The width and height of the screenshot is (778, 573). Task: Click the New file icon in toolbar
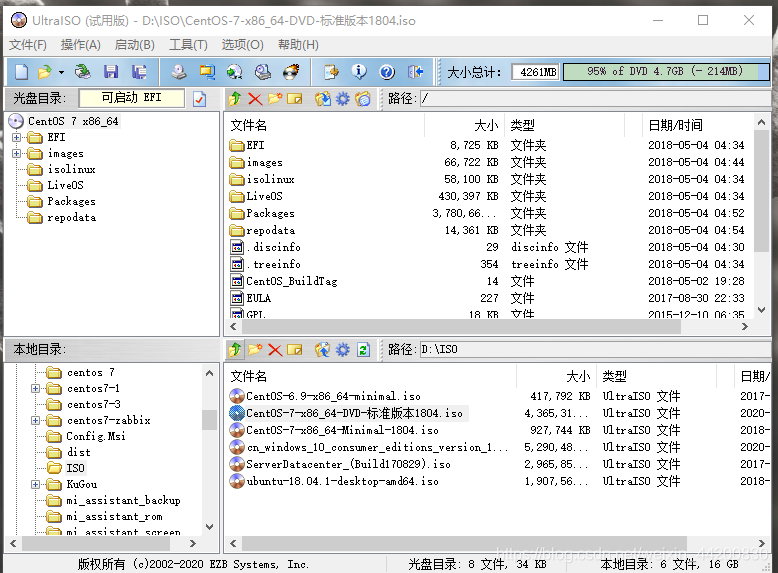pyautogui.click(x=21, y=72)
